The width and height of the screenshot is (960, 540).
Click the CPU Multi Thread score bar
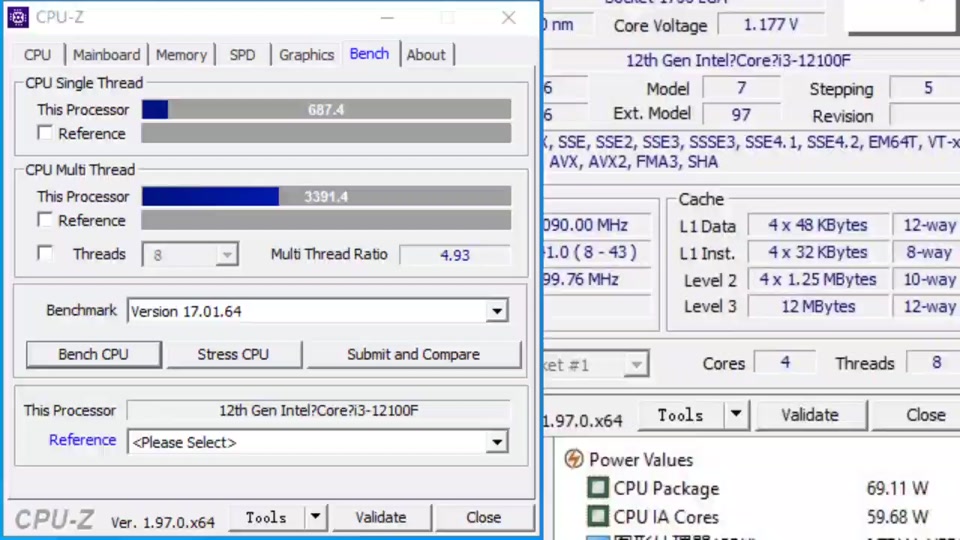pos(326,197)
